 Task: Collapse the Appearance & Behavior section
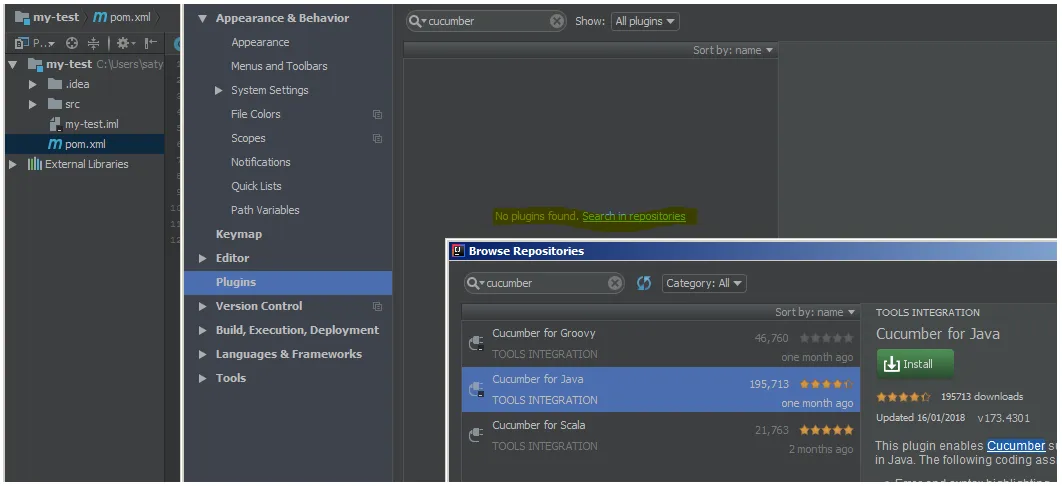pyautogui.click(x=202, y=18)
